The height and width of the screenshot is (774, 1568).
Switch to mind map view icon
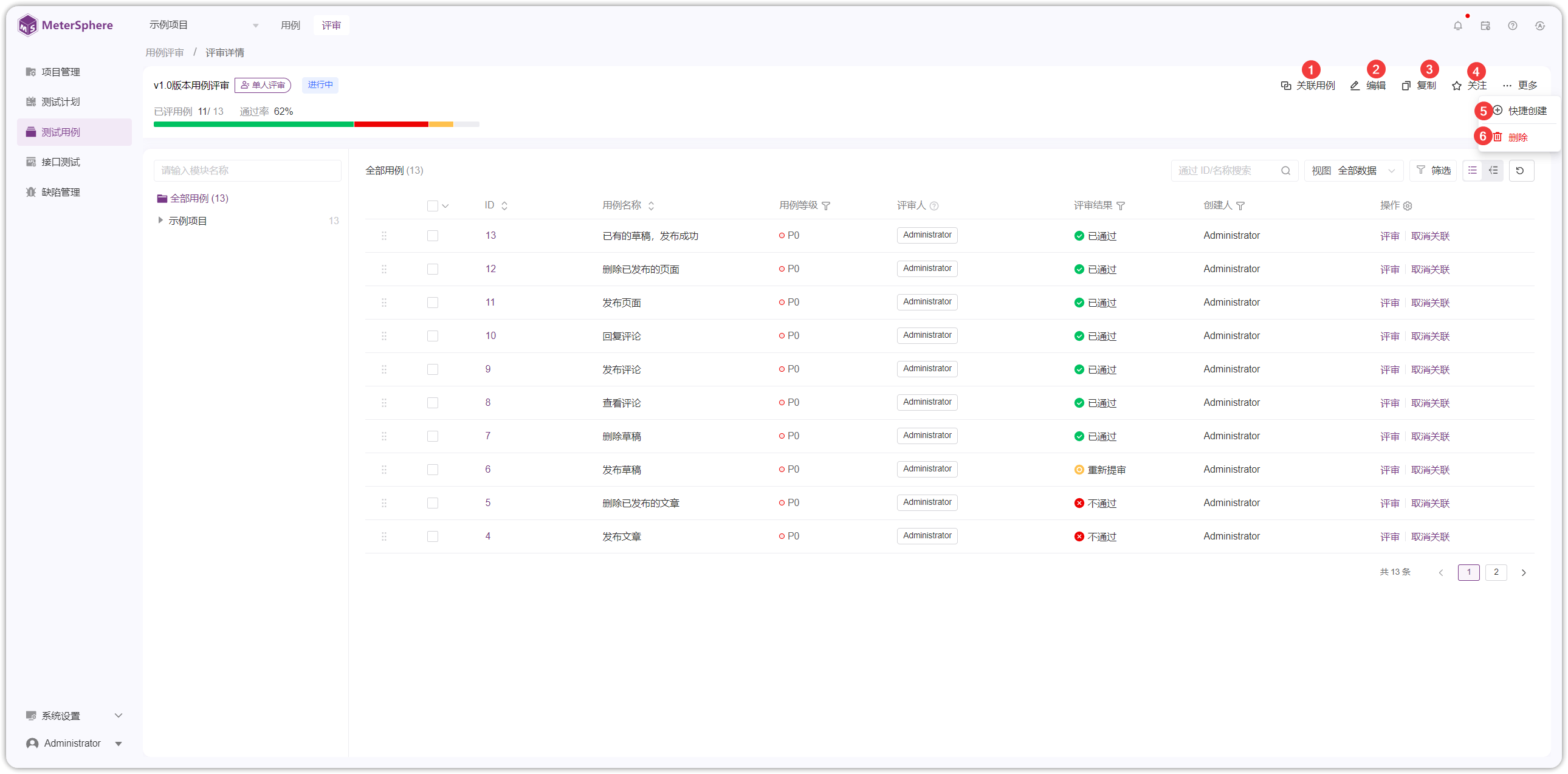[x=1493, y=170]
